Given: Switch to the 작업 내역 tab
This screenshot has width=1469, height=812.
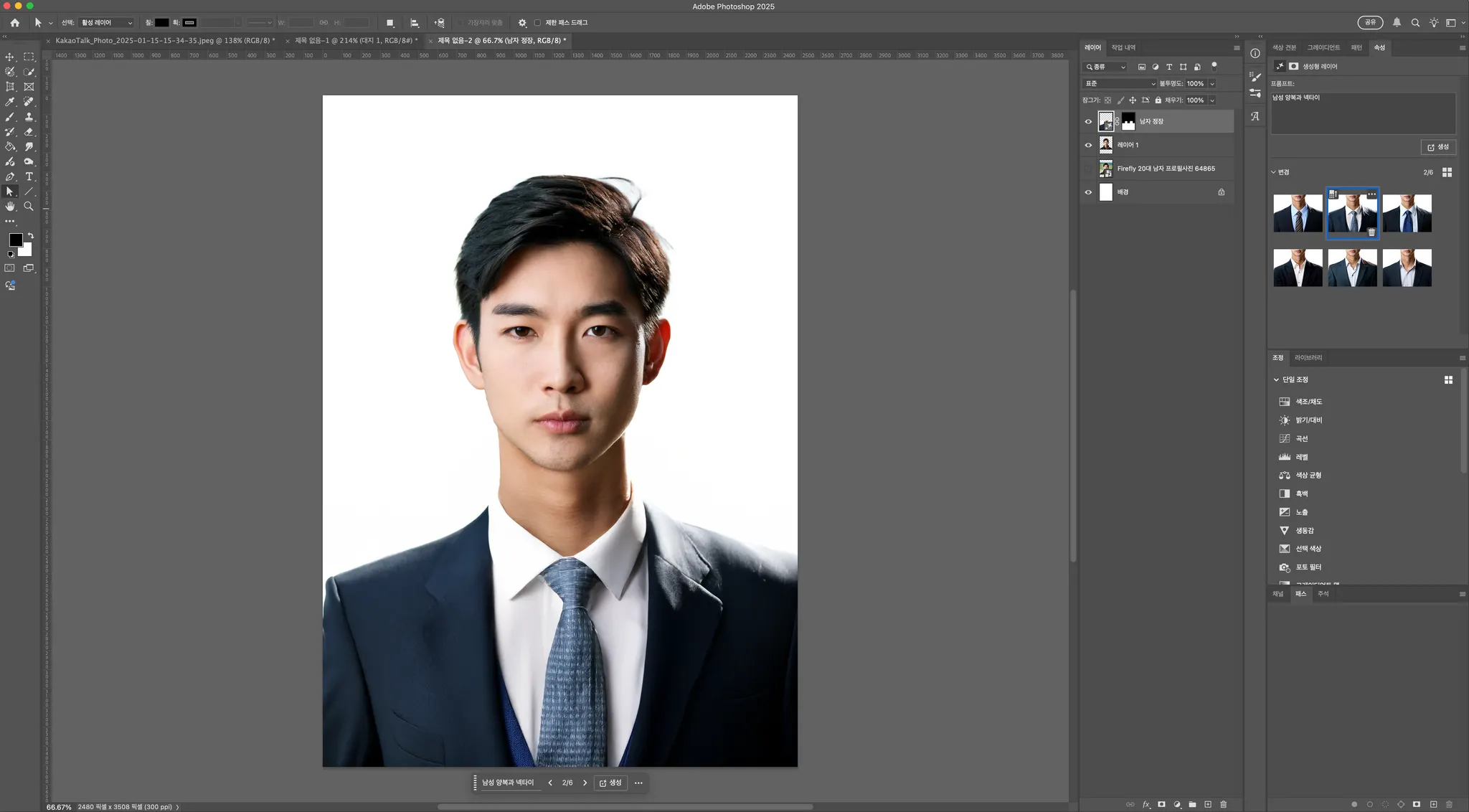Looking at the screenshot, I should [1123, 47].
